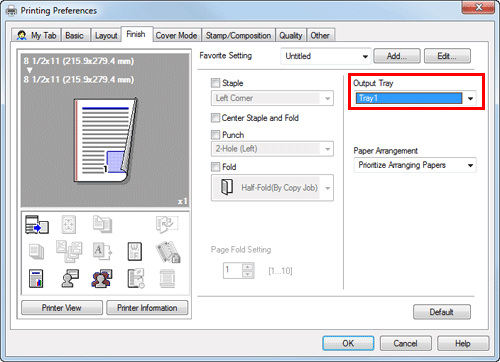Enable the Staple checkbox
500x362 pixels.
[x=216, y=83]
